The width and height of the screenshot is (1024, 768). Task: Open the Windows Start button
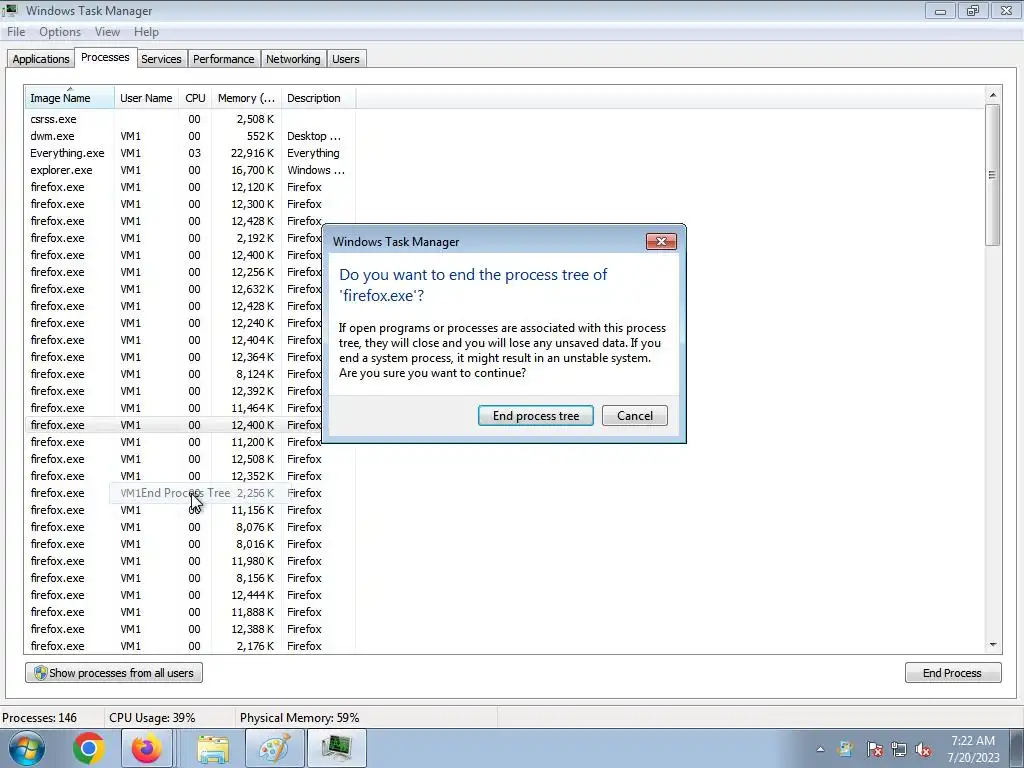click(26, 748)
